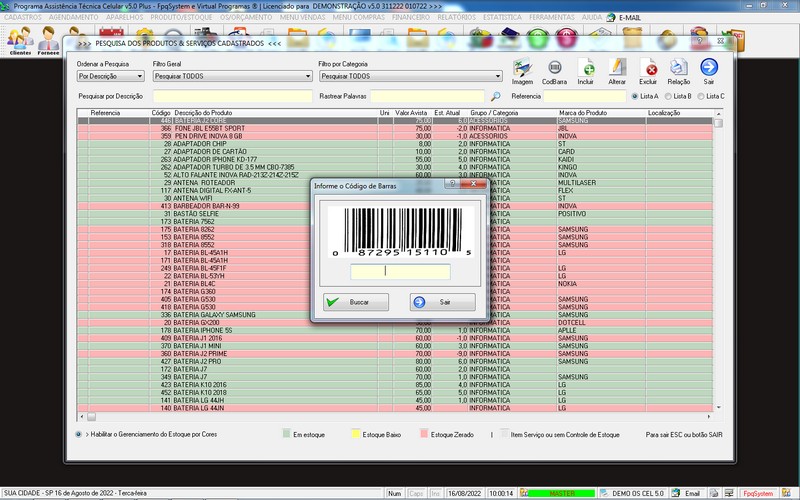800x500 pixels.
Task: Click the Estoque Baixo yellow color swatch
Action: point(356,434)
